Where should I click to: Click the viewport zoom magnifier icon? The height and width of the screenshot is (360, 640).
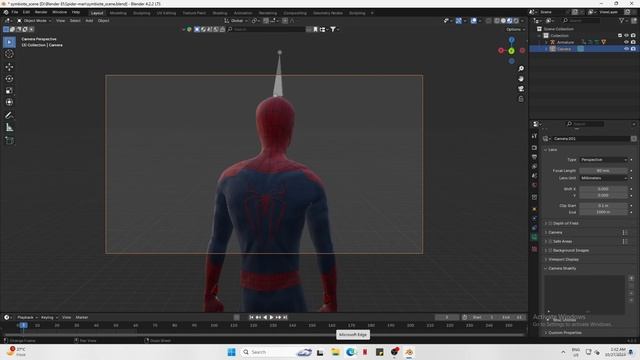pos(521,69)
